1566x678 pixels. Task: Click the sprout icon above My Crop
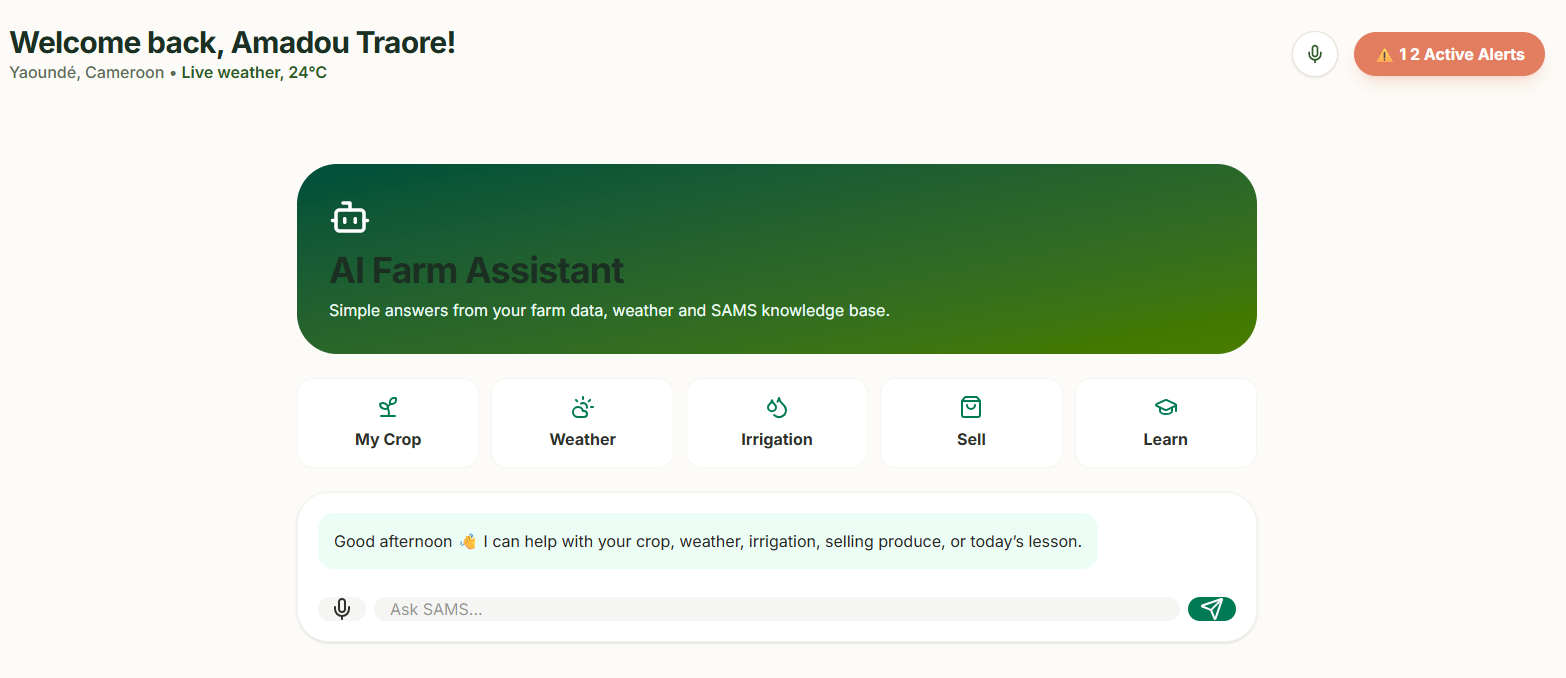[388, 407]
